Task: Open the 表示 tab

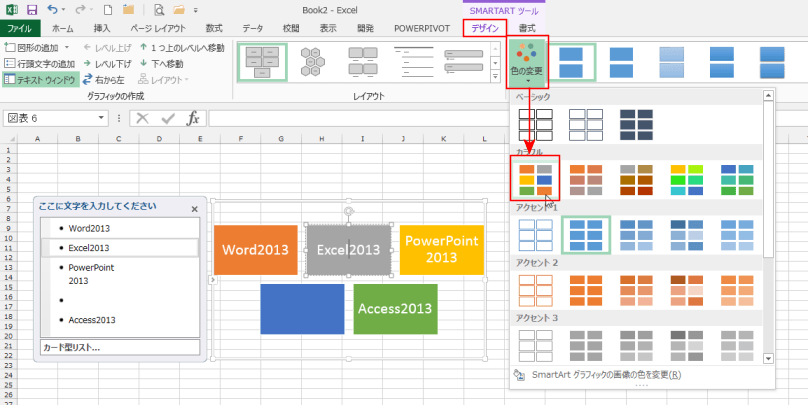Action: click(x=328, y=28)
